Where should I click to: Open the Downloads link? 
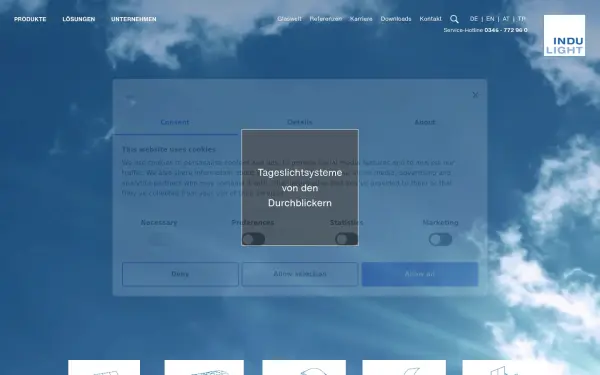click(x=396, y=19)
